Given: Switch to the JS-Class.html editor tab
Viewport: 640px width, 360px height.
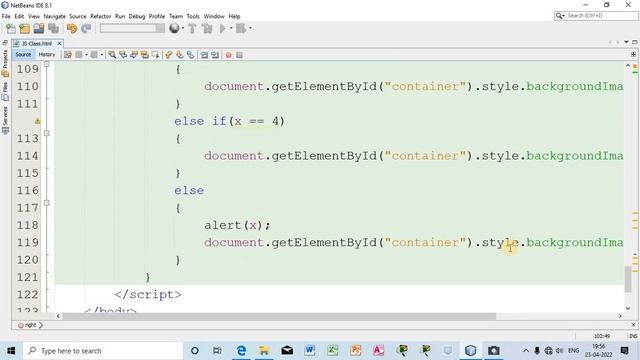Looking at the screenshot, I should point(36,43).
